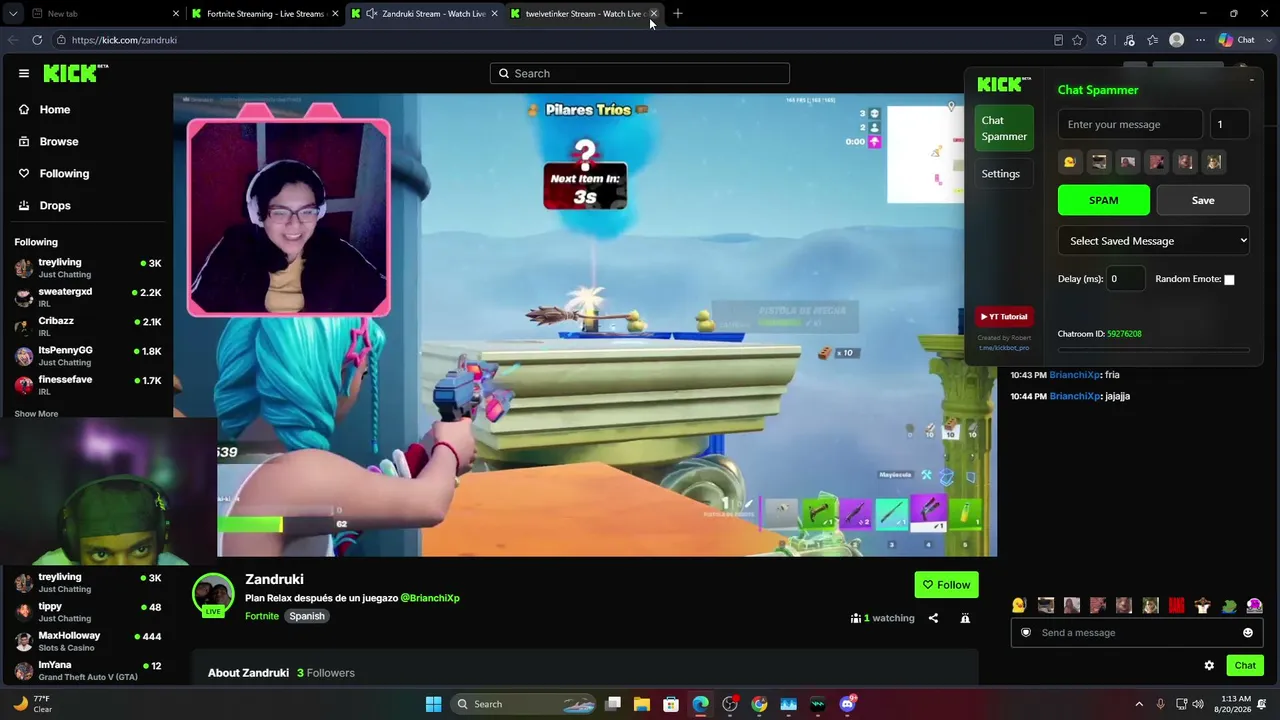The height and width of the screenshot is (720, 1280).
Task: Report the stream with the siren icon
Action: click(x=965, y=618)
